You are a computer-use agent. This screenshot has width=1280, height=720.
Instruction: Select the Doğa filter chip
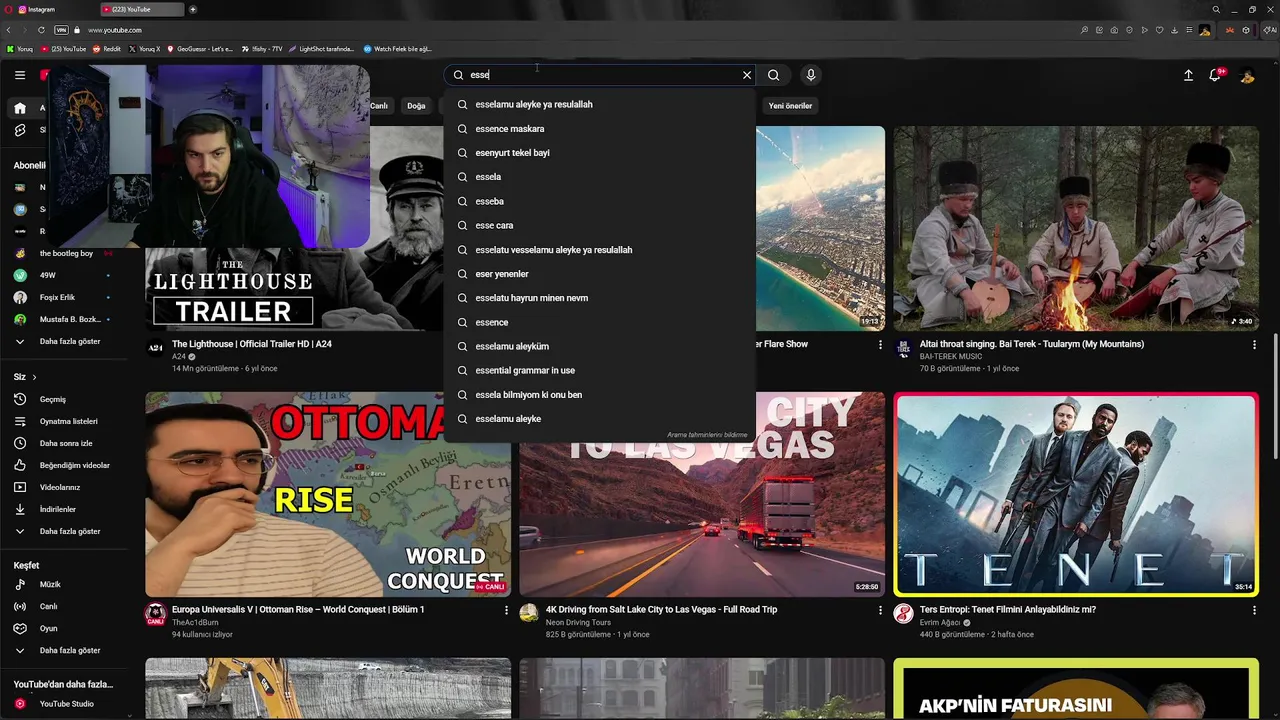pyautogui.click(x=416, y=105)
